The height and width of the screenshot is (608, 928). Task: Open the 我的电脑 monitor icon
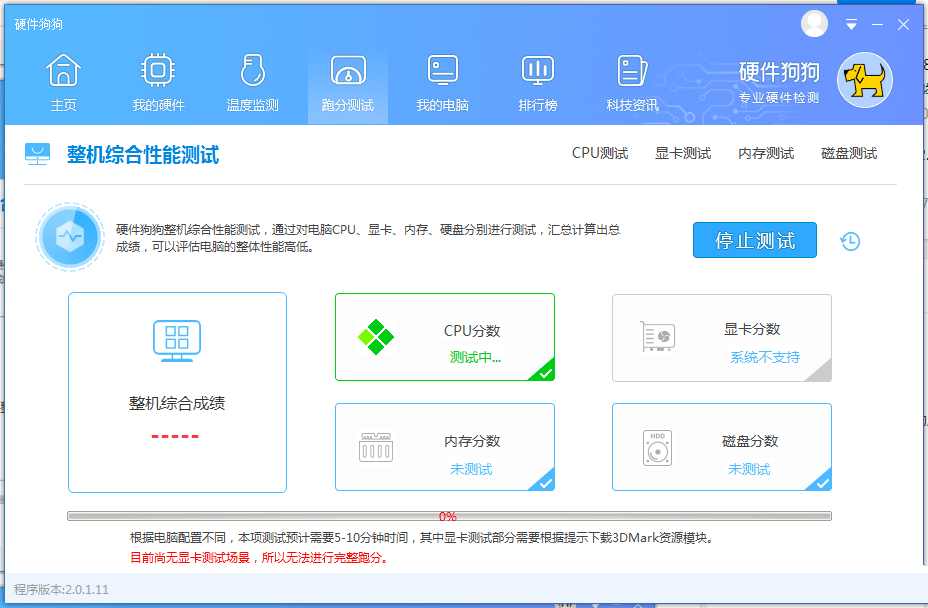pos(443,70)
